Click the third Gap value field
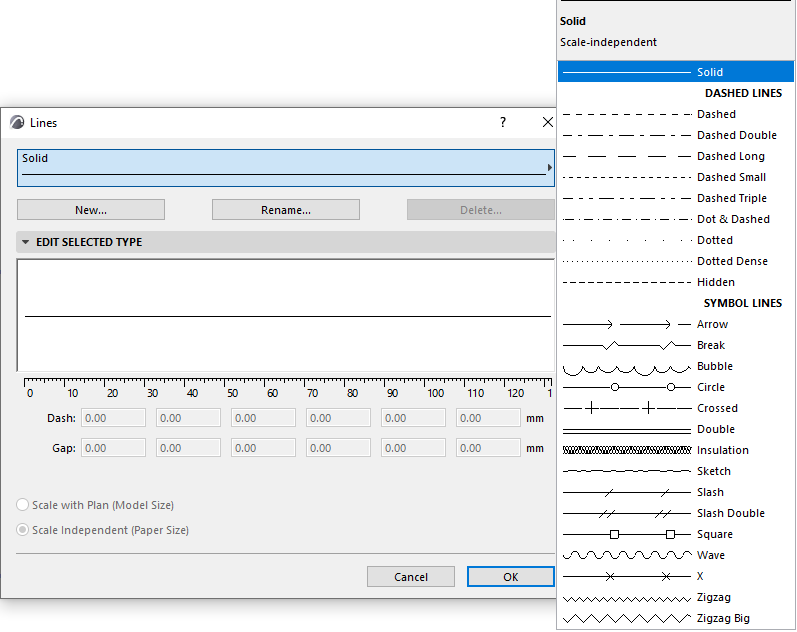The width and height of the screenshot is (797, 632). coord(263,448)
